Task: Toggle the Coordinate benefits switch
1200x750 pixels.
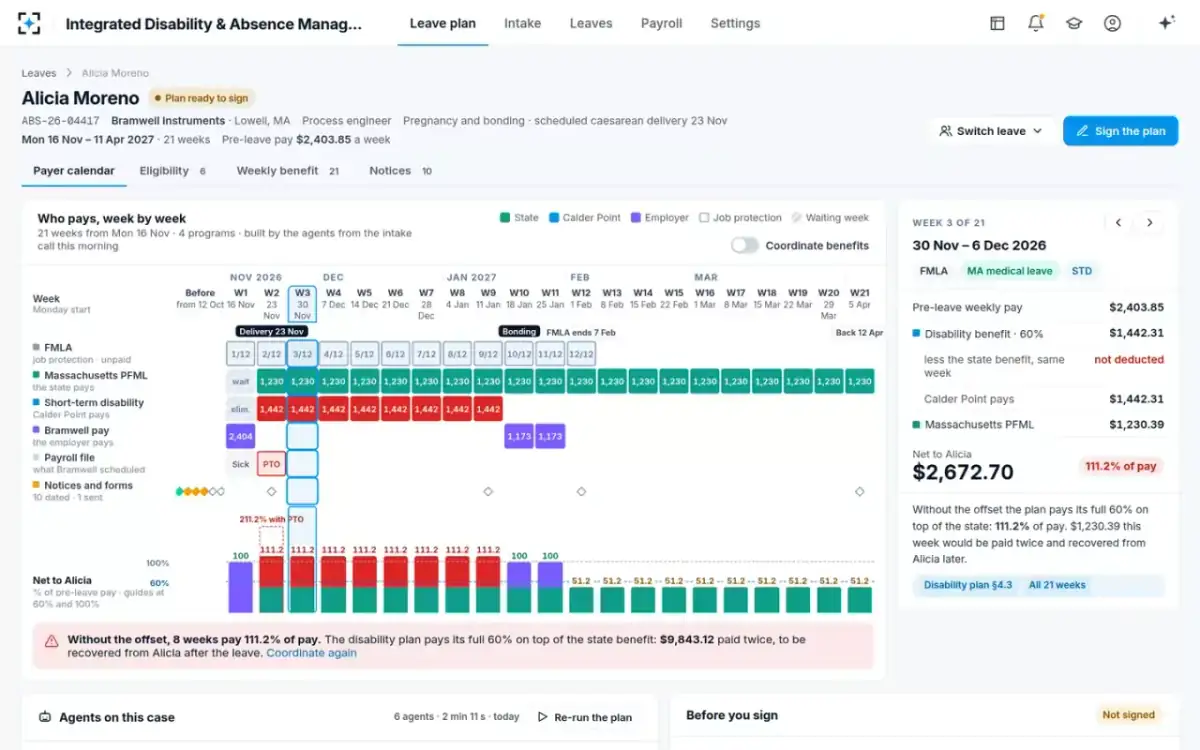Action: [x=744, y=245]
